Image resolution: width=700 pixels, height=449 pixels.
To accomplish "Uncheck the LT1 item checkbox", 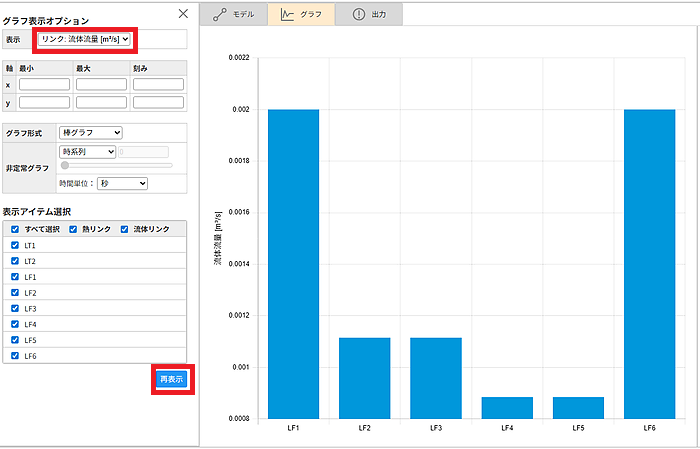I will (x=14, y=245).
